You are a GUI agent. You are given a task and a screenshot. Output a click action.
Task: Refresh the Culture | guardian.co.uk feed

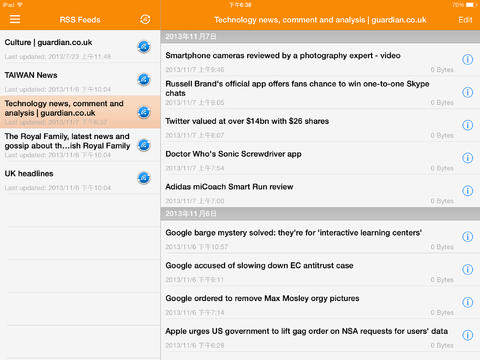(x=144, y=47)
